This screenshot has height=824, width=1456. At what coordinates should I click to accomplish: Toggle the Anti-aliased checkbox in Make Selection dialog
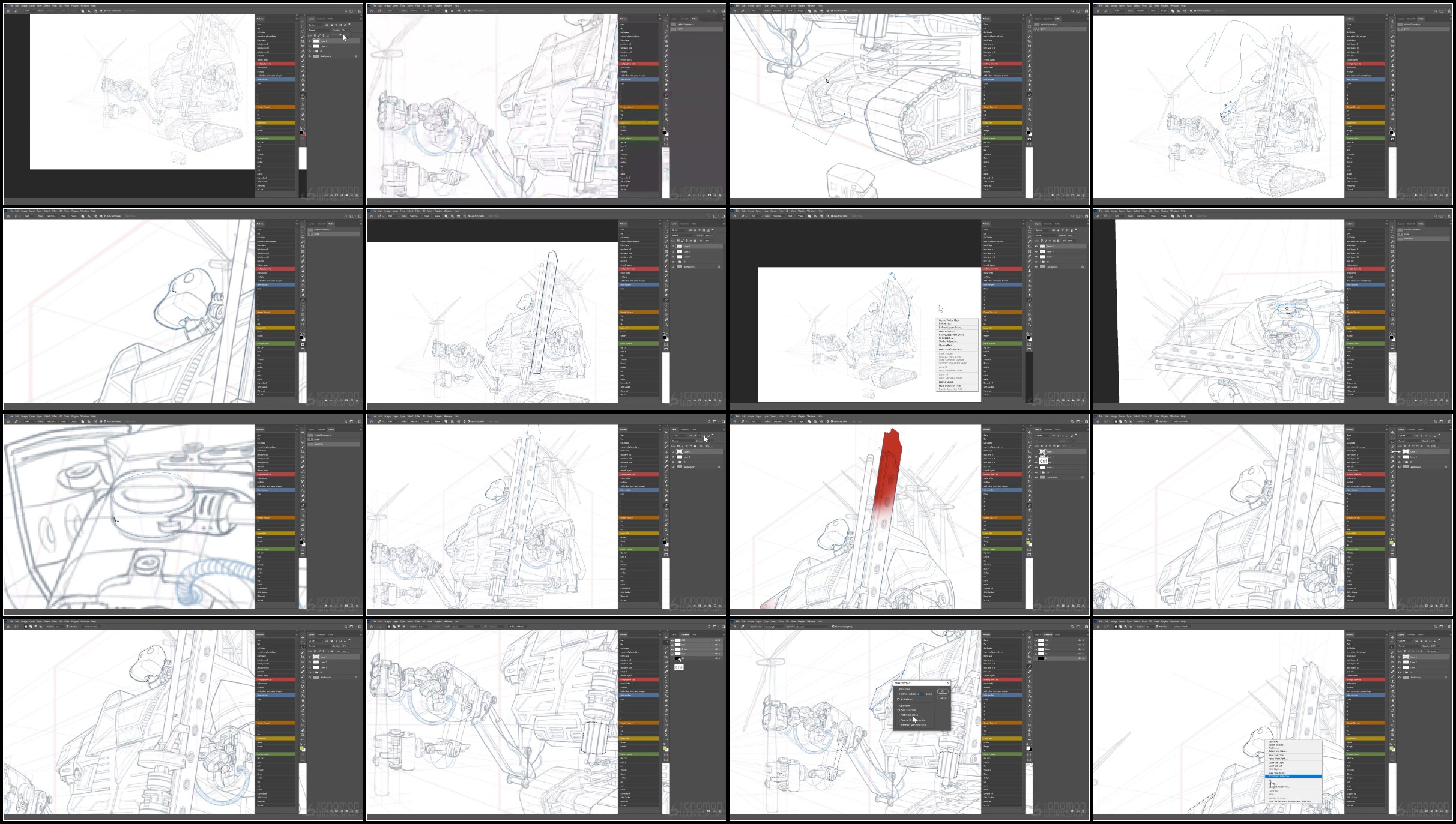[x=899, y=699]
